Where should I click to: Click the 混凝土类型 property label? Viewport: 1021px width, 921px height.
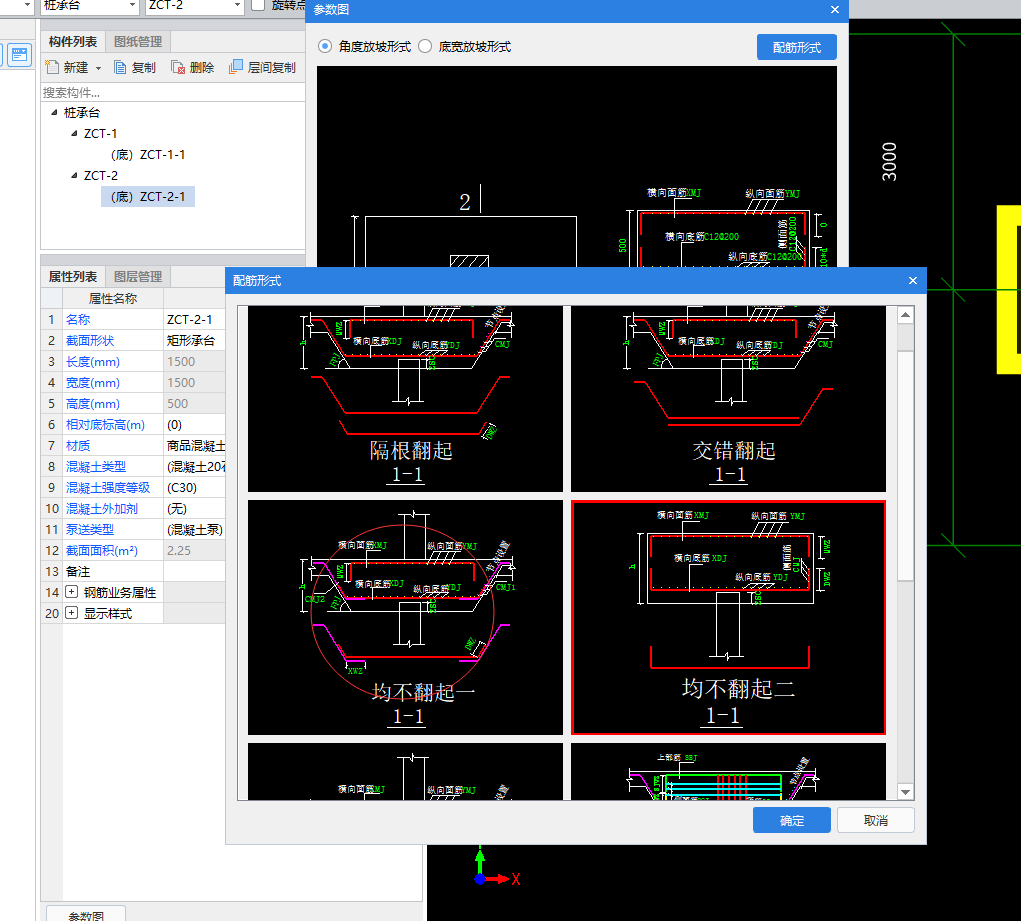point(96,466)
